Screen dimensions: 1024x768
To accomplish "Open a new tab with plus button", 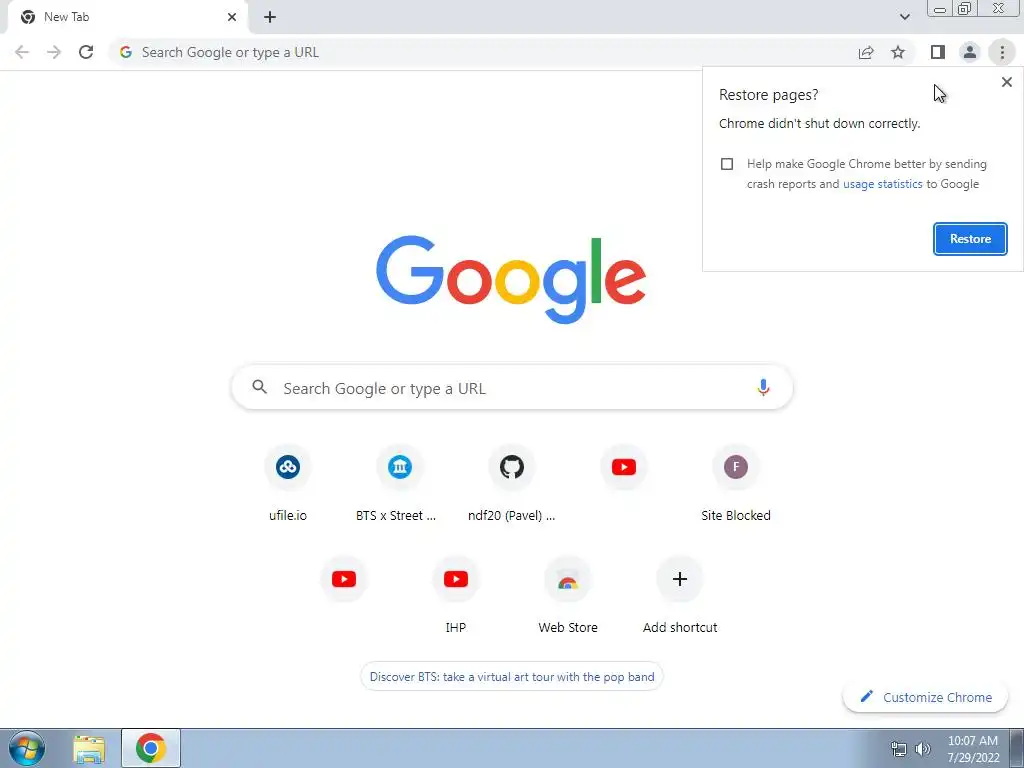I will click(x=270, y=17).
